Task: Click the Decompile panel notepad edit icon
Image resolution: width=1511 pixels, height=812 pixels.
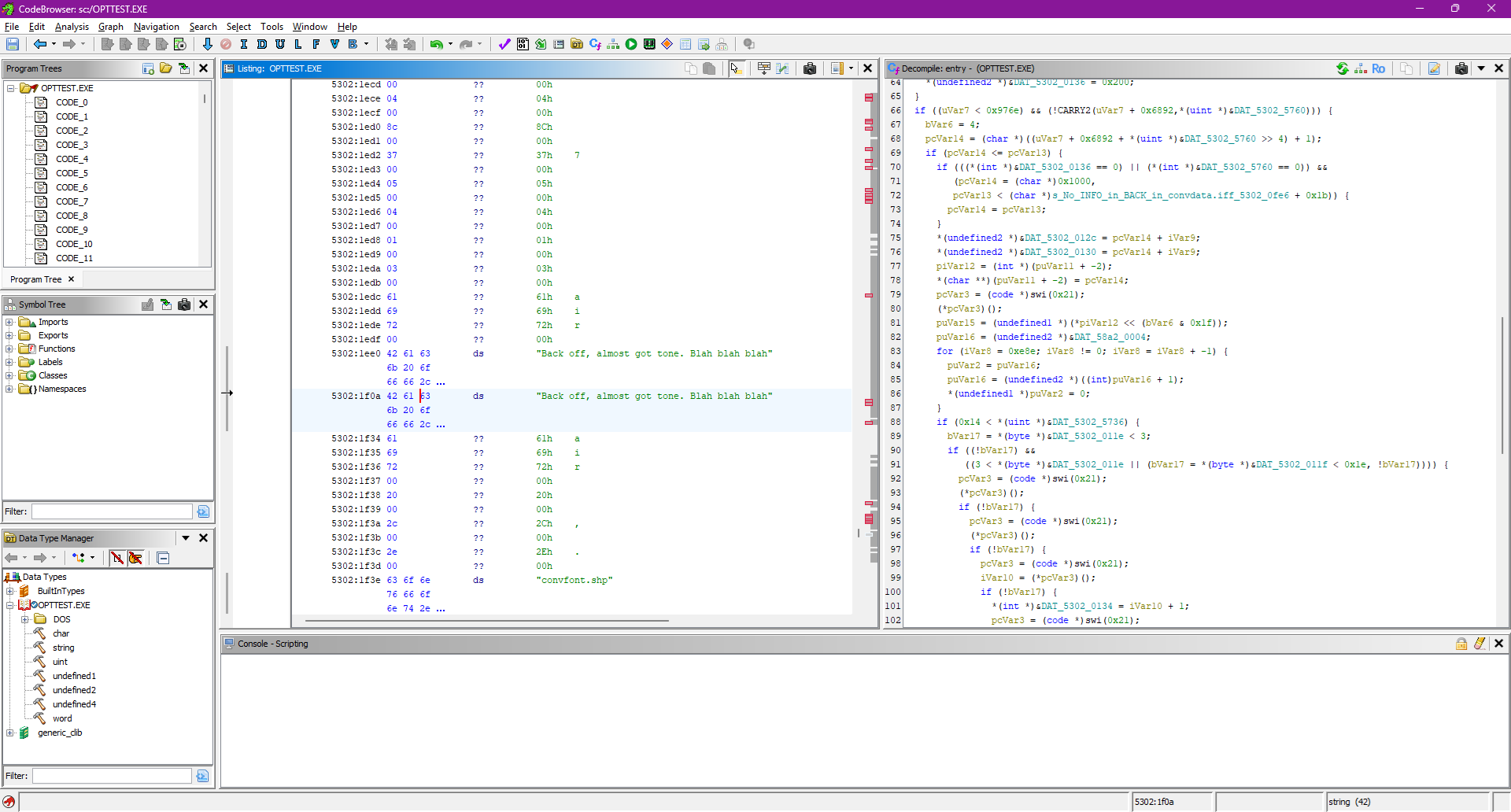Action: pos(1434,68)
